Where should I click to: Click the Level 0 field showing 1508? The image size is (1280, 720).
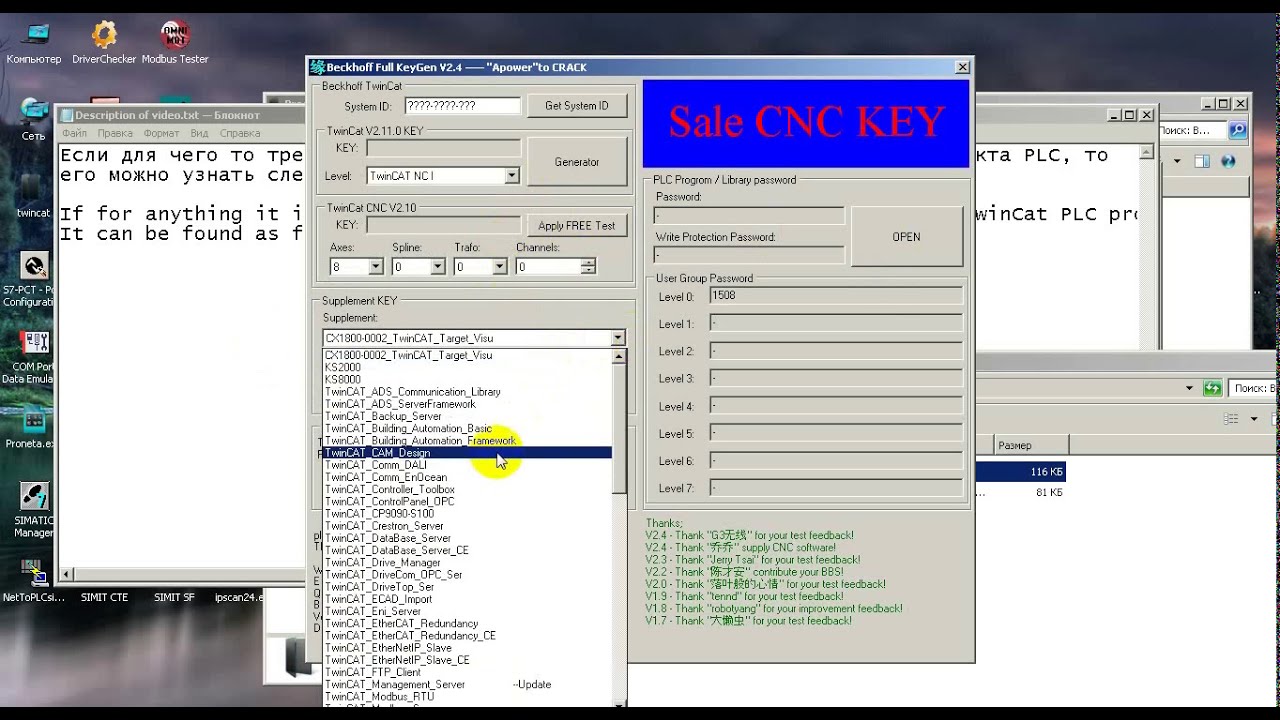pyautogui.click(x=836, y=296)
